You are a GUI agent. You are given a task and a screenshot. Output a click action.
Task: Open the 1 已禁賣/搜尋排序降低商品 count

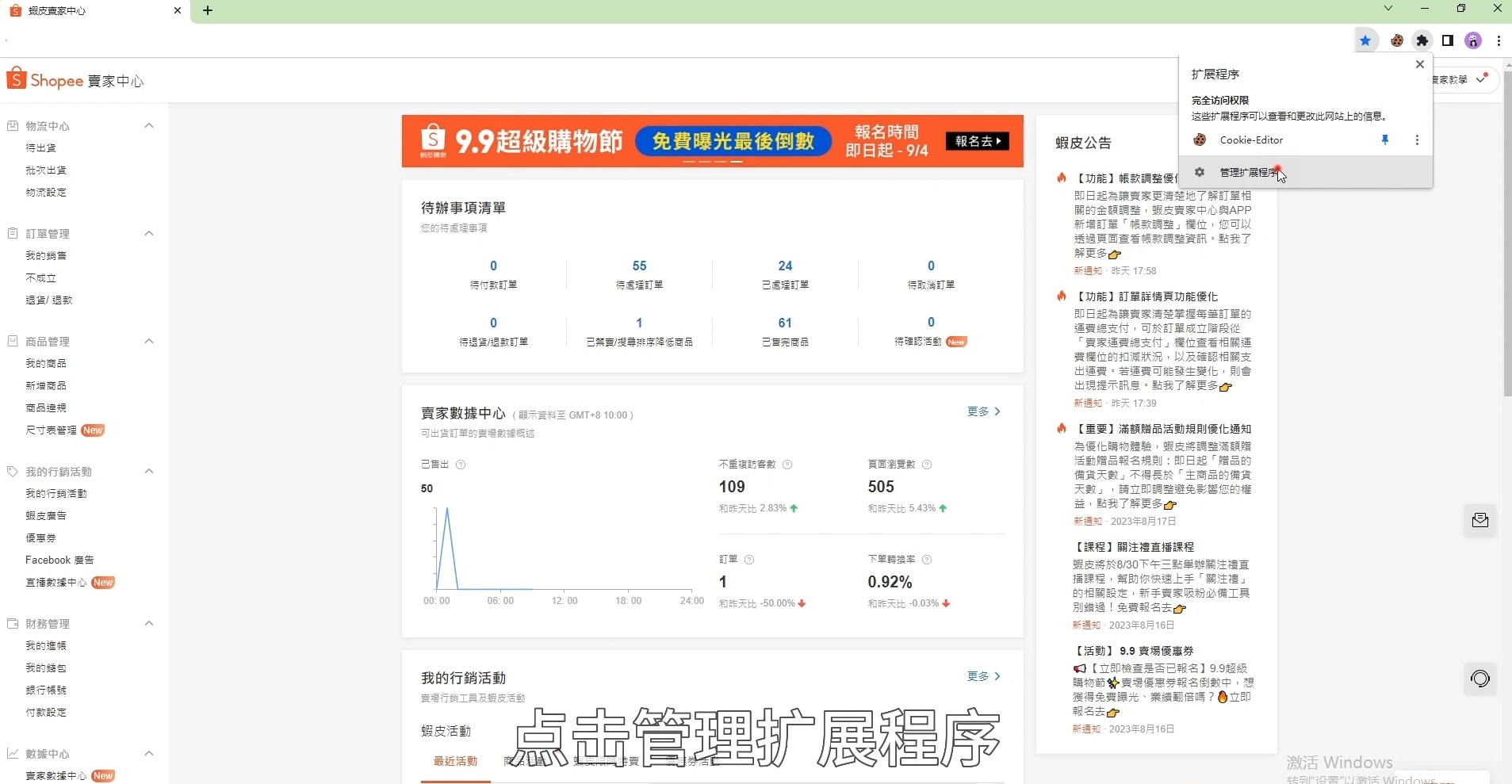coord(639,323)
